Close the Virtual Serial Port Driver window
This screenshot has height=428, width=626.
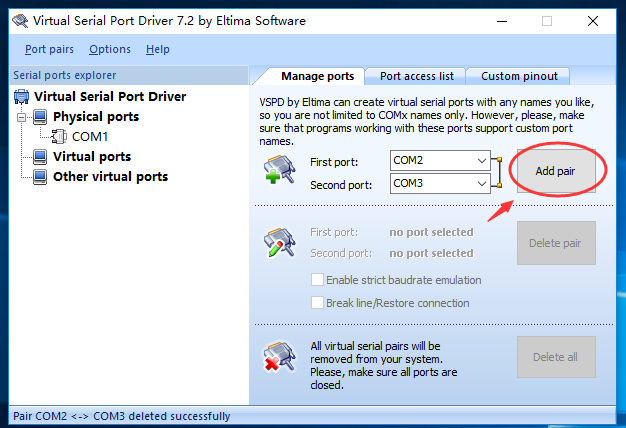point(593,21)
